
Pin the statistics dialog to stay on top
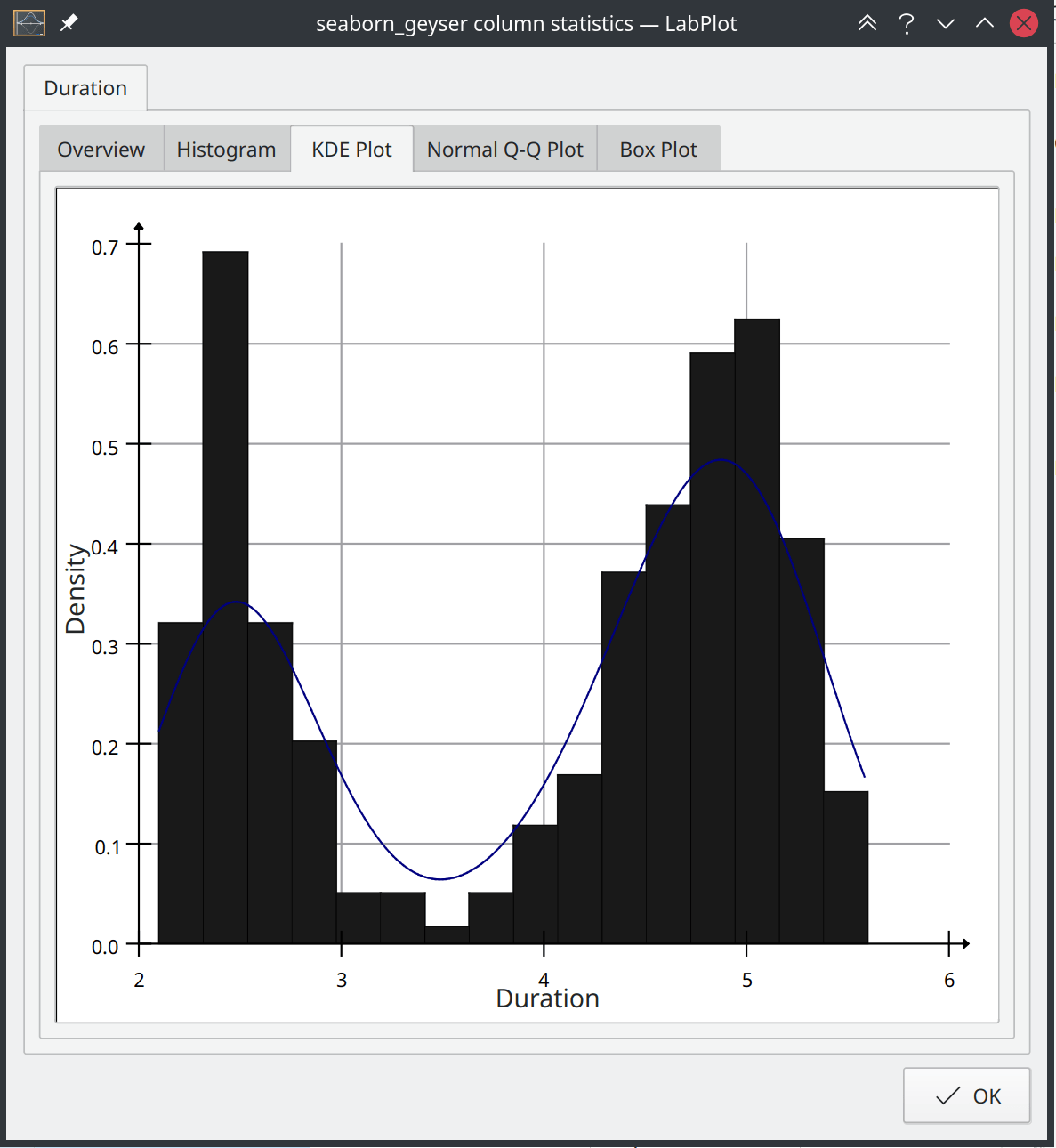(69, 23)
